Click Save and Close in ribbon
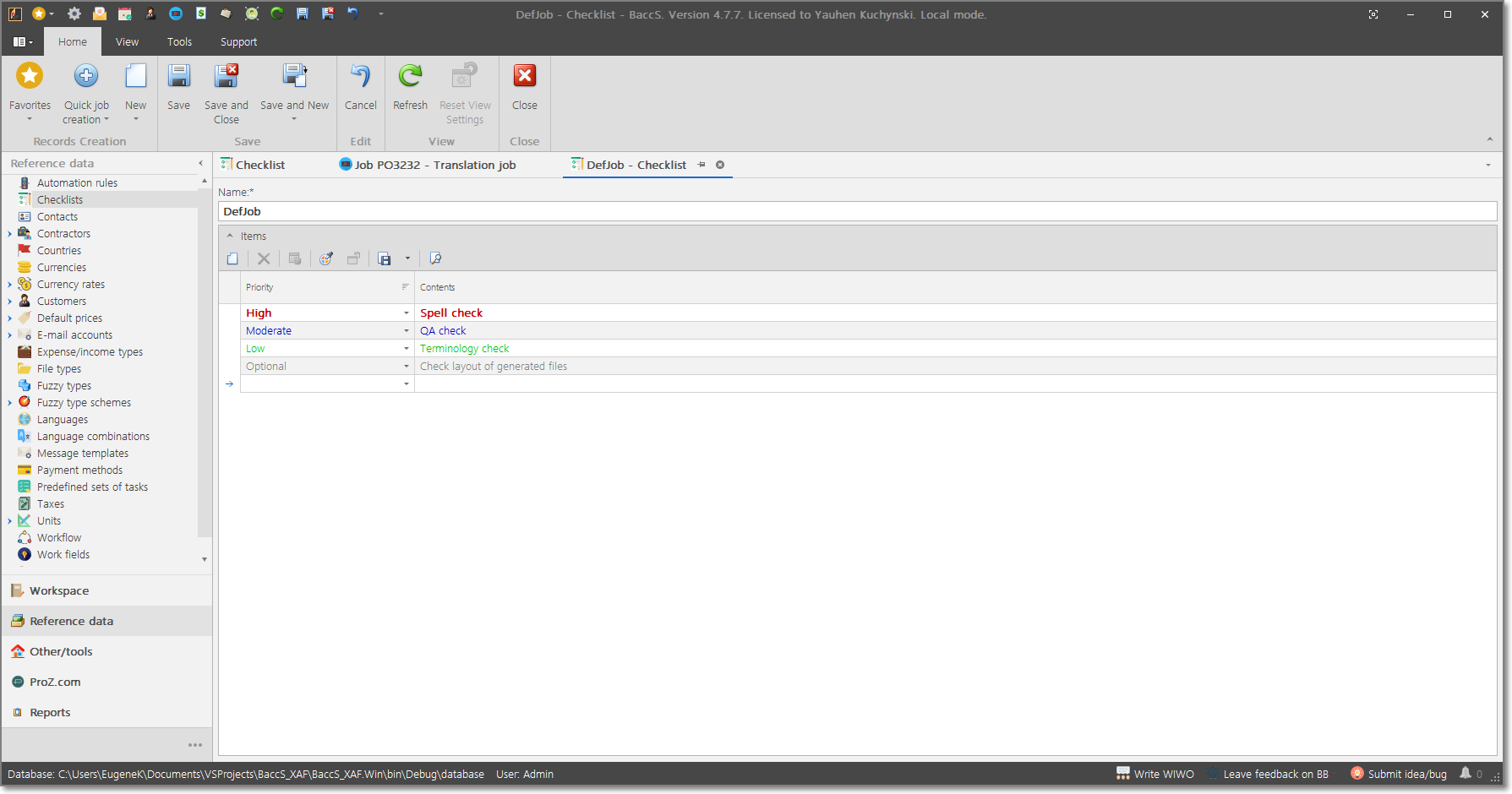This screenshot has height=794, width=1512. tap(227, 94)
